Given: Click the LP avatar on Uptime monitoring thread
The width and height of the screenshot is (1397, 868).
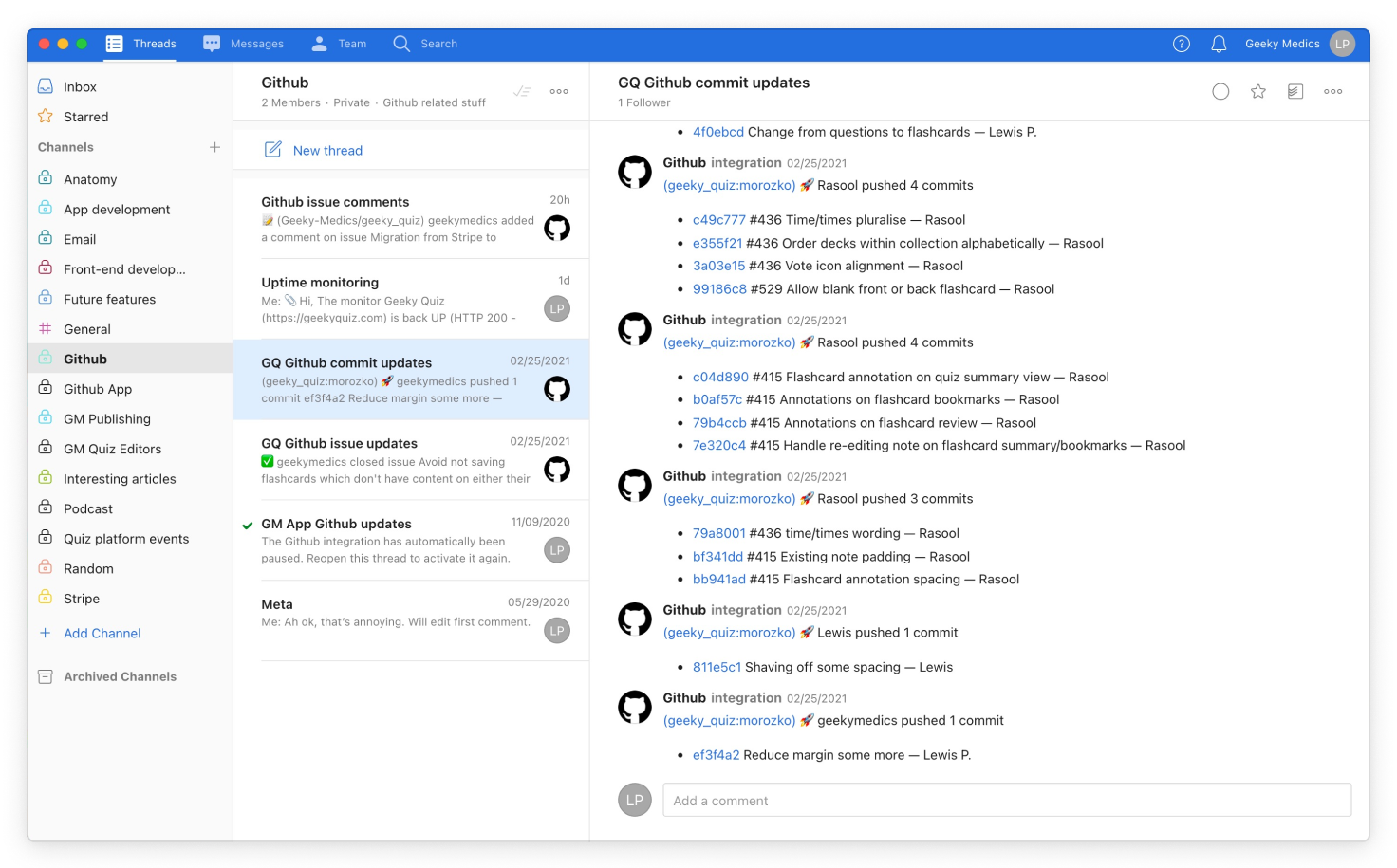Looking at the screenshot, I should click(557, 308).
